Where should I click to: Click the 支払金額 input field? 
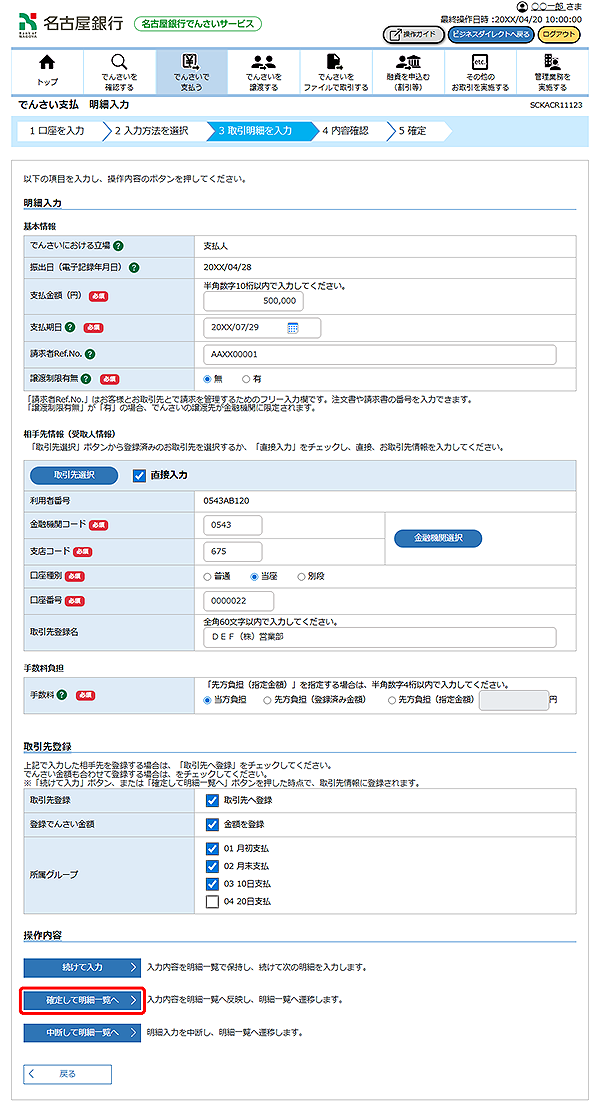point(253,300)
